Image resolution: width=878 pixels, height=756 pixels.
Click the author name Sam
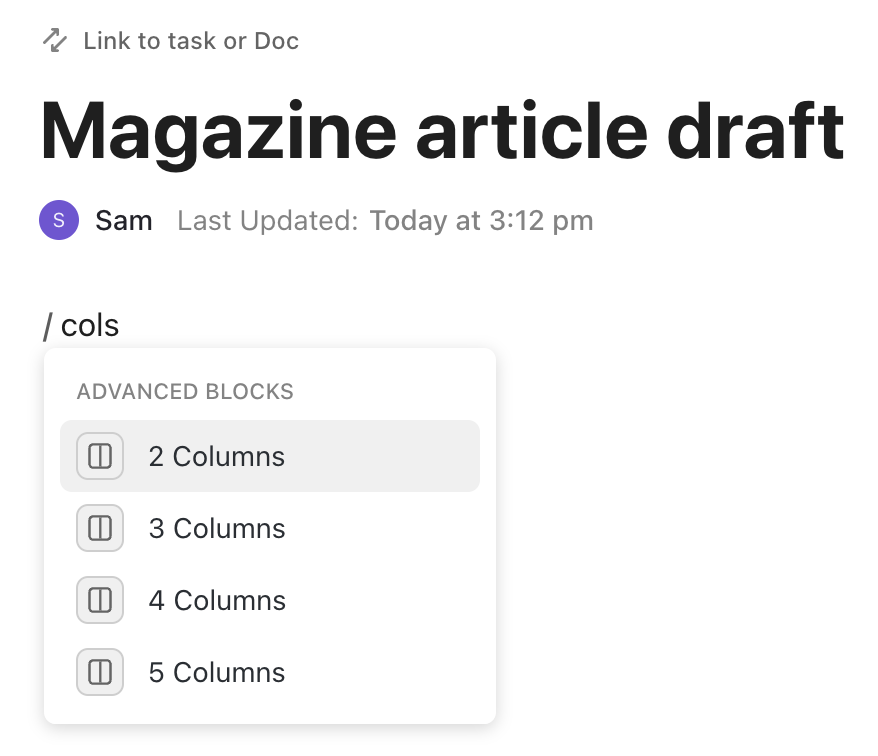point(124,220)
